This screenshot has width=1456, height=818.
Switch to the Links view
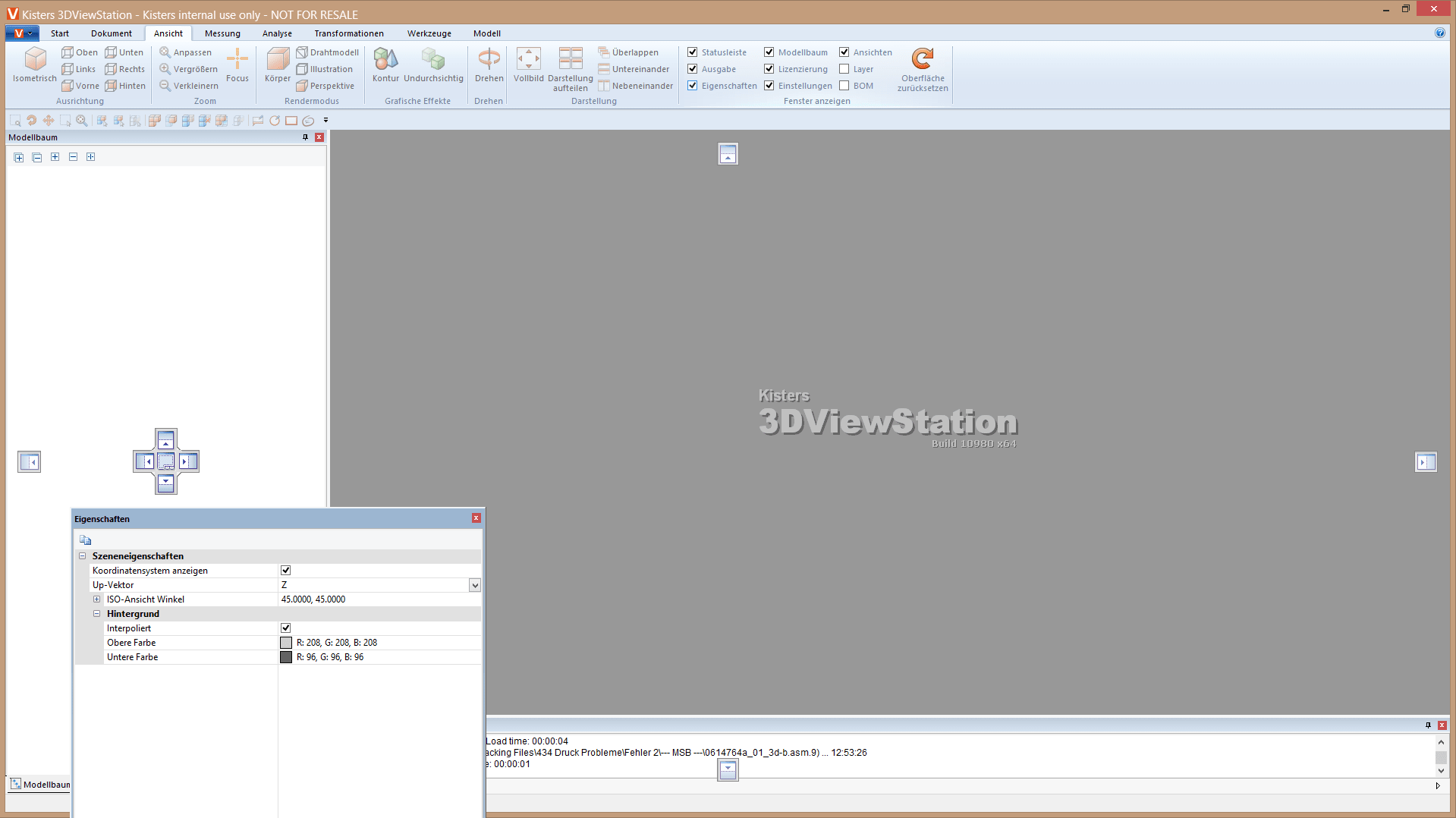point(79,69)
